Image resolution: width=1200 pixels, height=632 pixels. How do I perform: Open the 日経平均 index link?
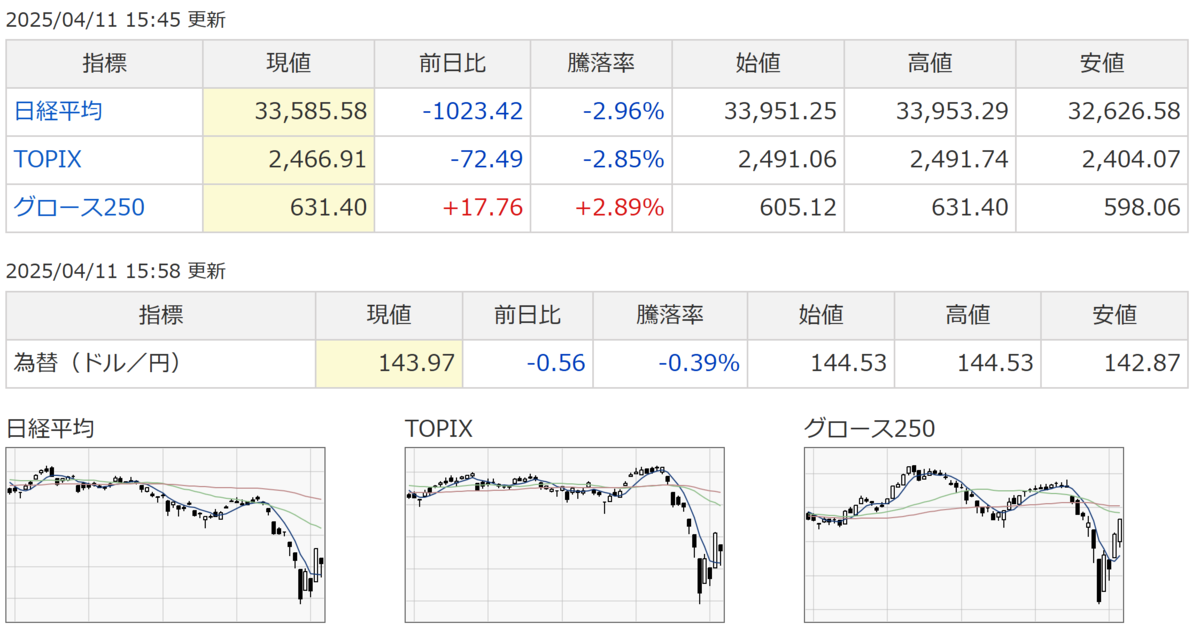57,112
